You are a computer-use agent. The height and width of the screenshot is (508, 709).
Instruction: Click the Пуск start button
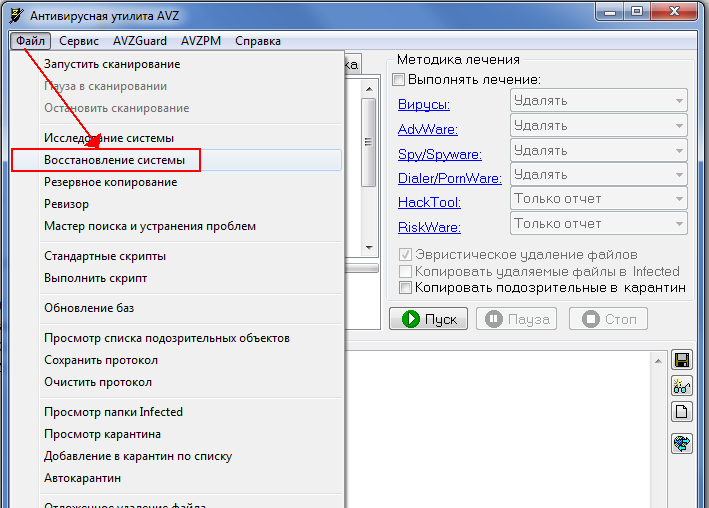pos(429,319)
